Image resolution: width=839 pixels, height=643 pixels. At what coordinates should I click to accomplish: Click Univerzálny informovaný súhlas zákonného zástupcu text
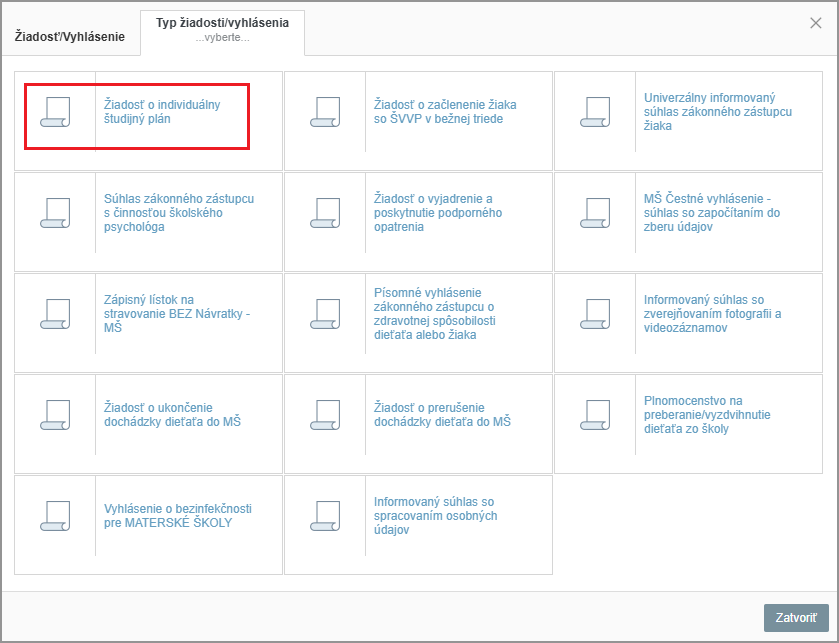pos(718,112)
